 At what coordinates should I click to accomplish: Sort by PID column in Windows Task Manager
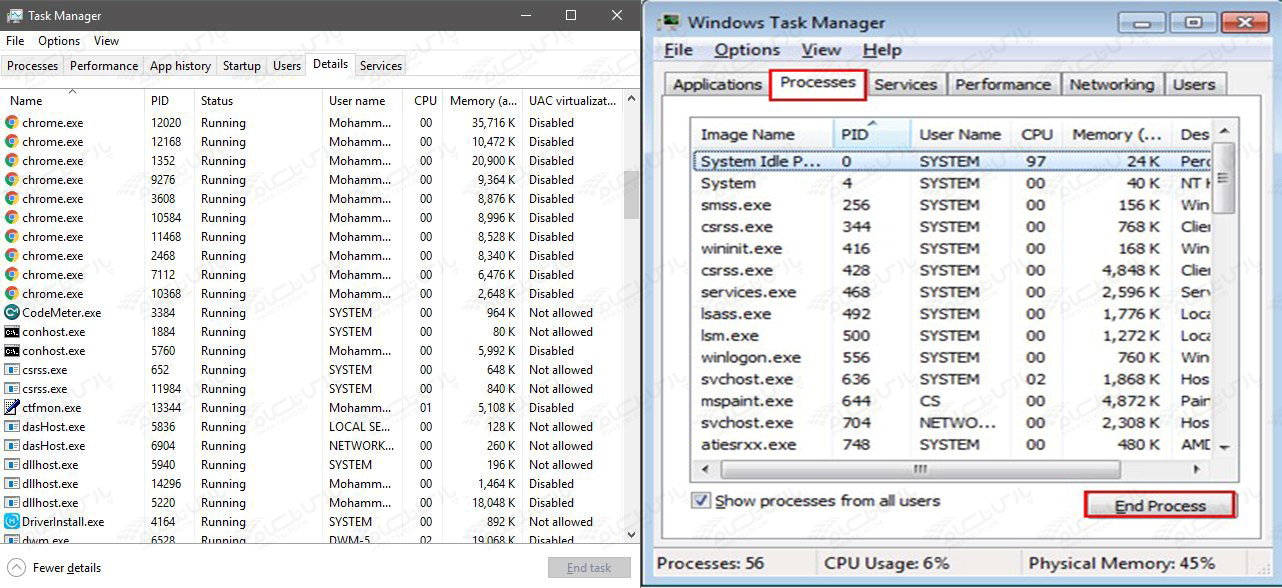click(x=872, y=134)
